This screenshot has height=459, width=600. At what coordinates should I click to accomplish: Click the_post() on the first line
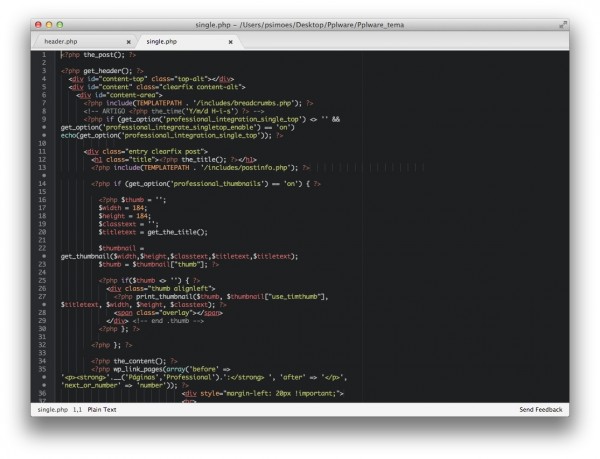tap(104, 55)
